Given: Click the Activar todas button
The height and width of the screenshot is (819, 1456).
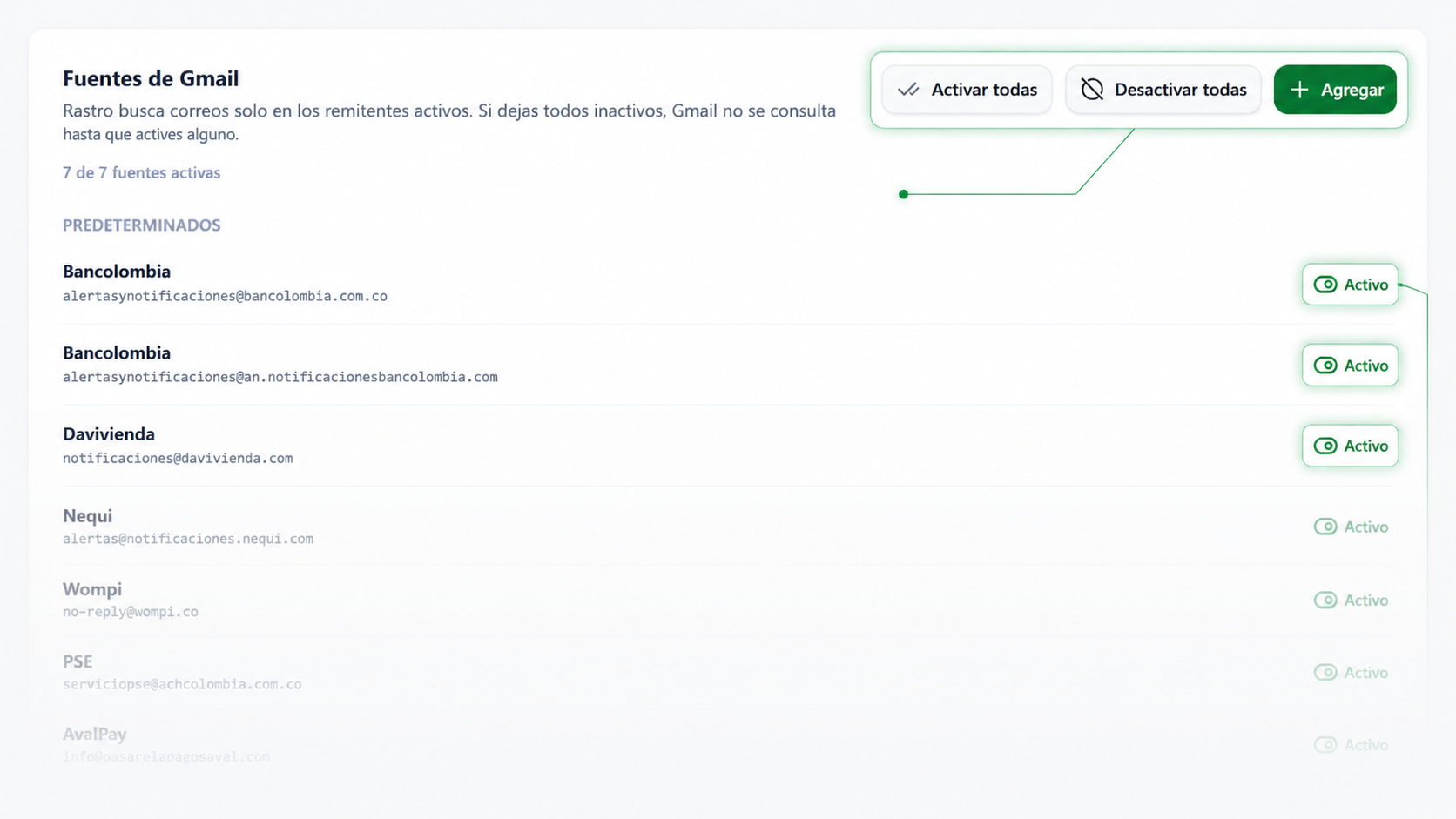Looking at the screenshot, I should pyautogui.click(x=967, y=90).
